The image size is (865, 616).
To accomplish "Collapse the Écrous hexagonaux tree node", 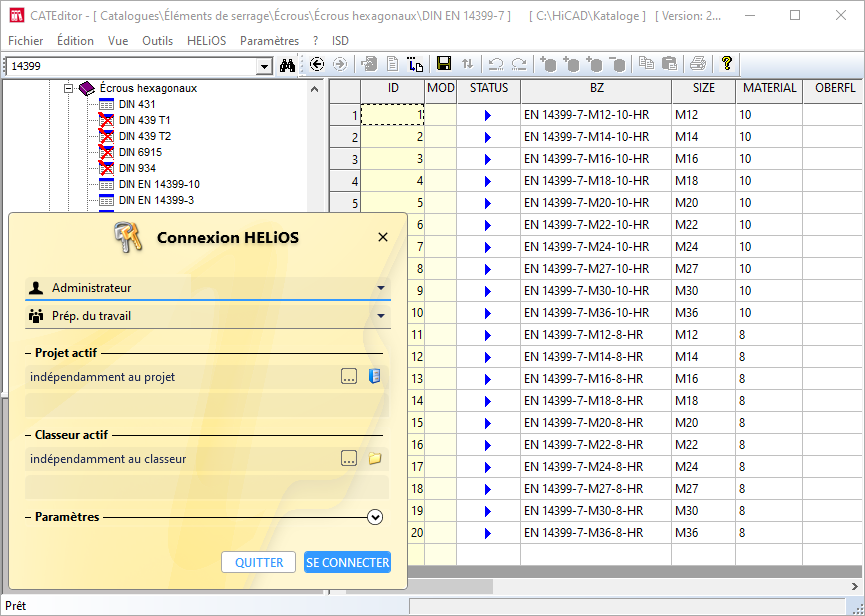I will click(x=68, y=88).
